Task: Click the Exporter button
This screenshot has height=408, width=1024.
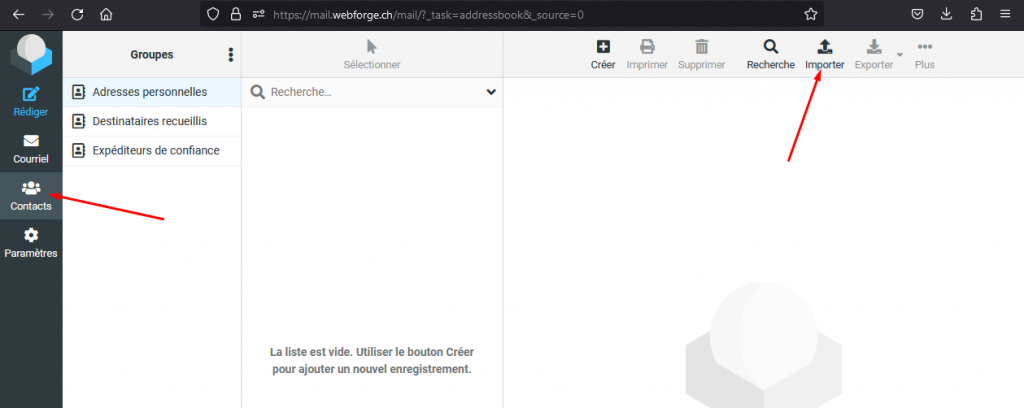Action: coord(874,55)
